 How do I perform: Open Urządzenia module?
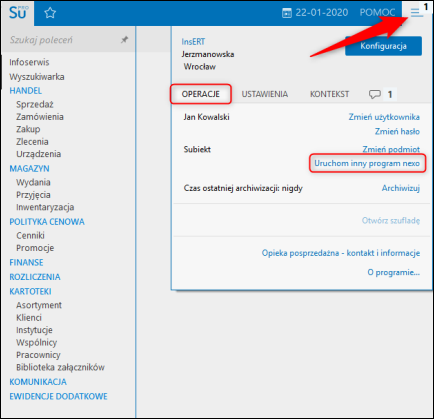coord(38,154)
